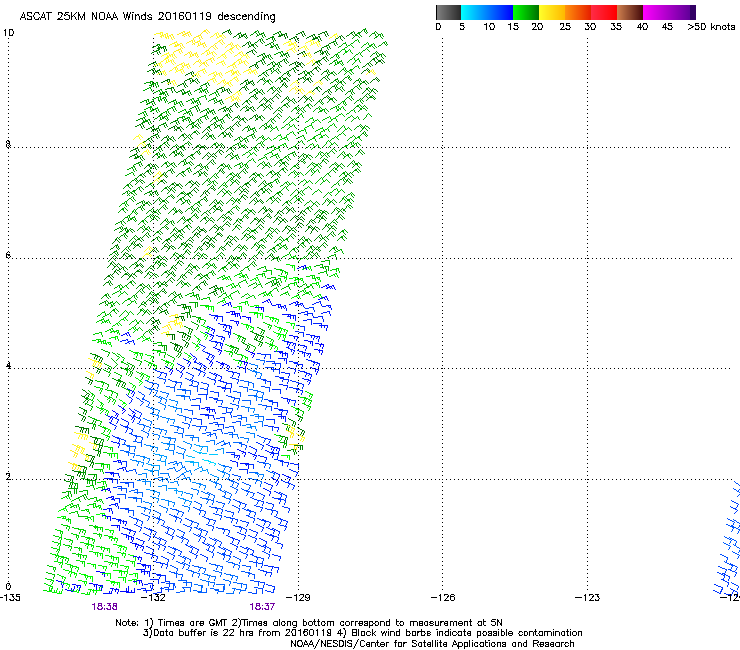
Task: Click the 'NOAA/NESDIS/Center for Satellite Applications' credit
Action: (400, 644)
